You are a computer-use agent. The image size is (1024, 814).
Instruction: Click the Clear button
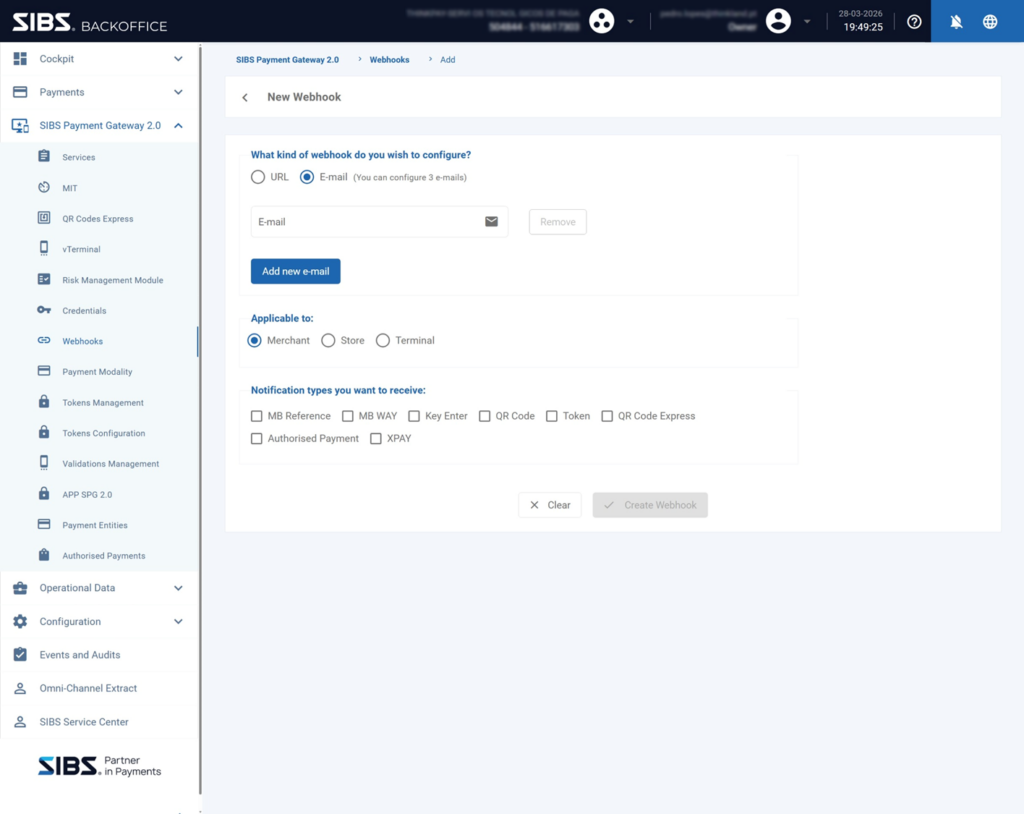click(x=550, y=505)
